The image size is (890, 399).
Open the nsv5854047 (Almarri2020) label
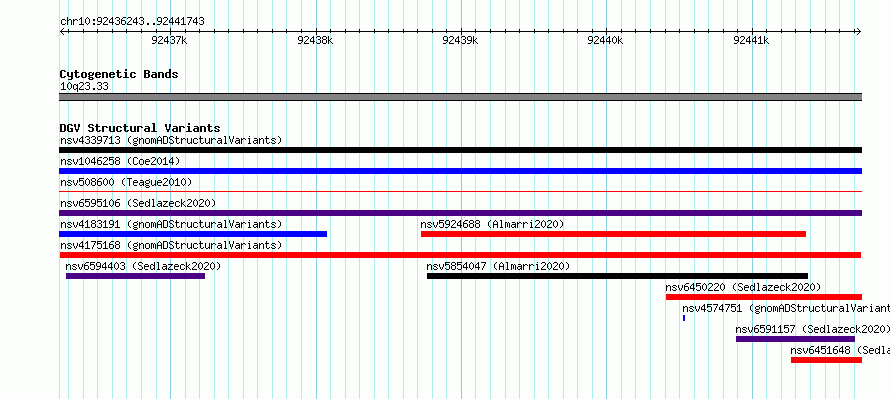[498, 266]
